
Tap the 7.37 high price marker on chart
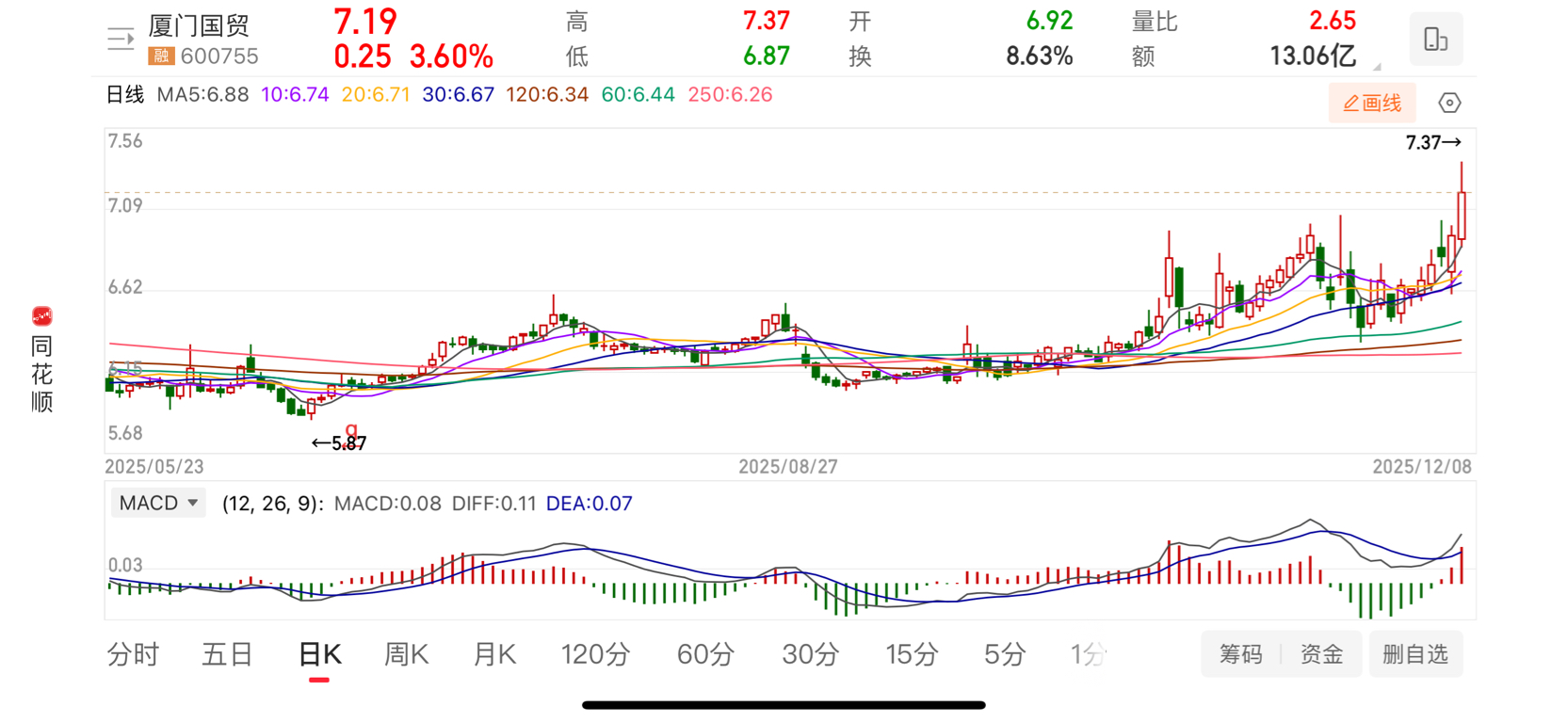click(1433, 142)
